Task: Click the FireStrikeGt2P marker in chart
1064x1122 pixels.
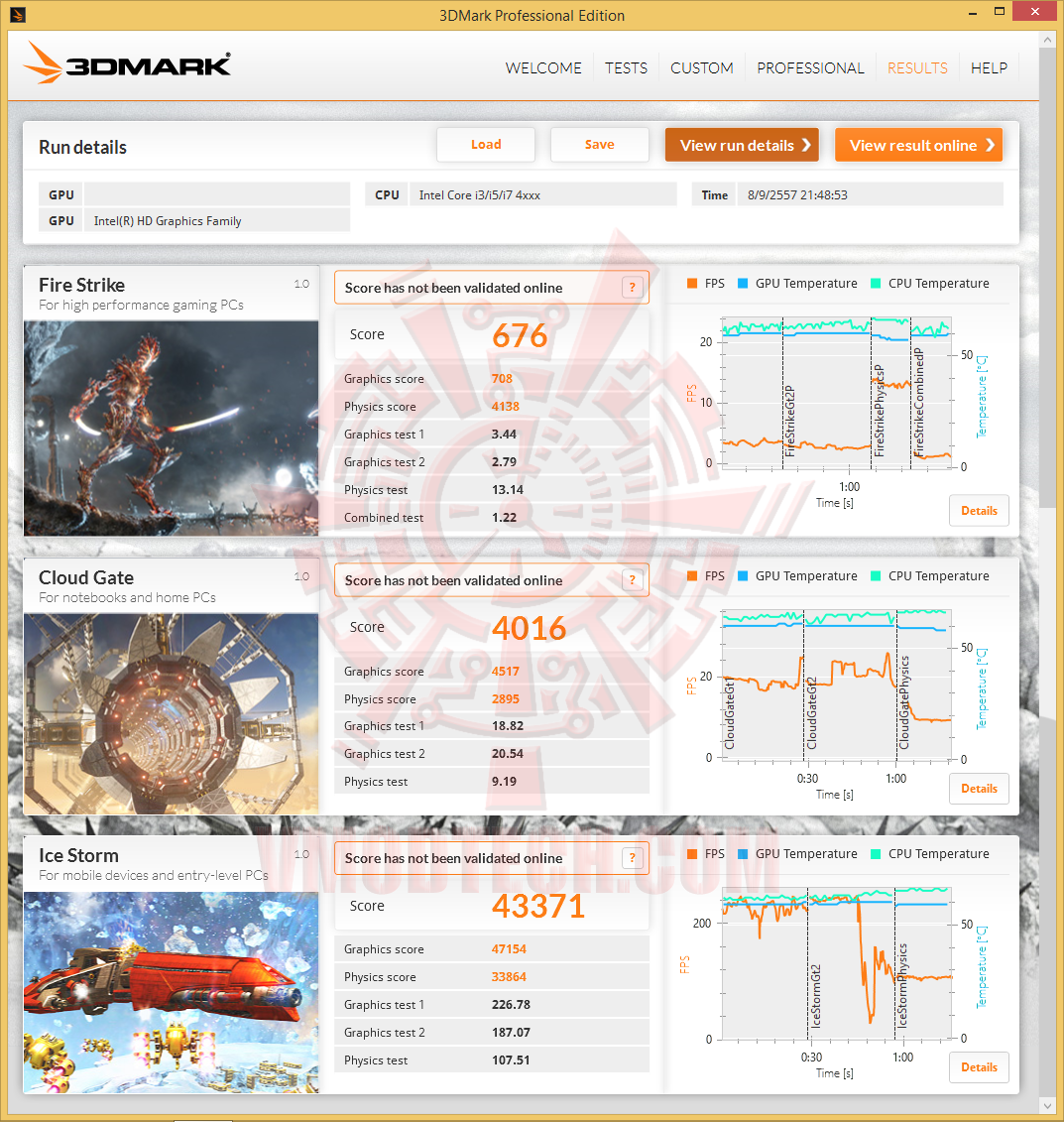Action: 789,421
